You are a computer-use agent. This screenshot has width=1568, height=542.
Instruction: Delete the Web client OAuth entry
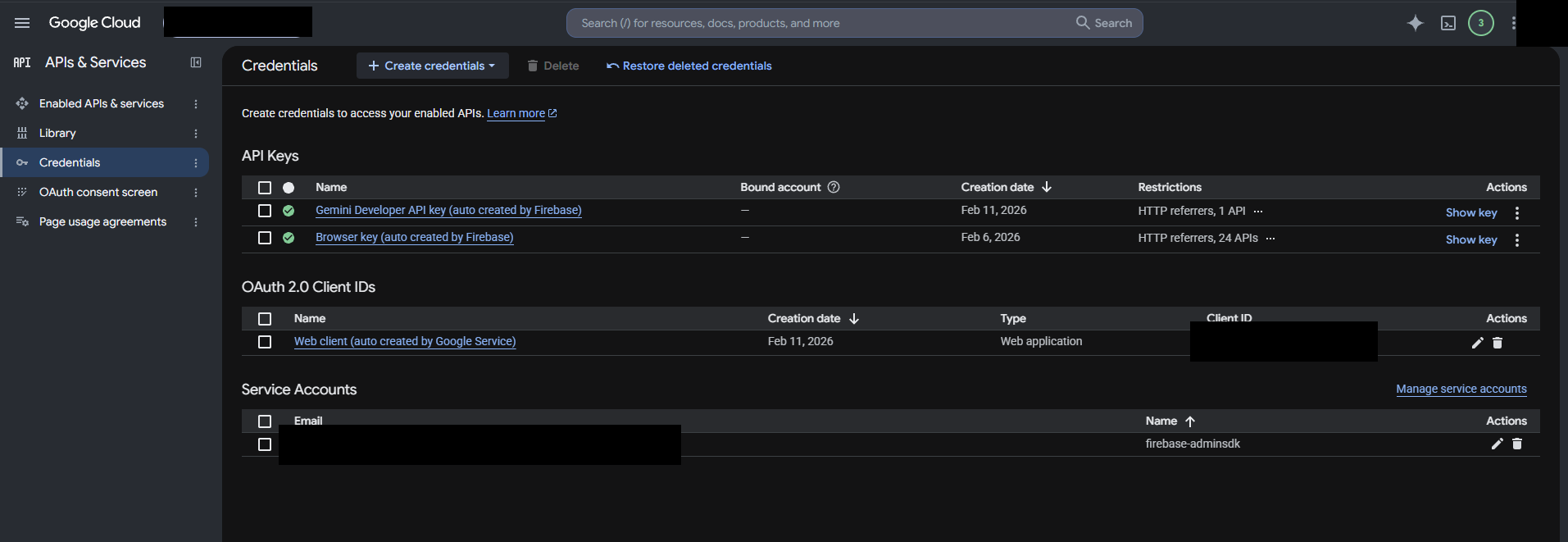tap(1498, 343)
